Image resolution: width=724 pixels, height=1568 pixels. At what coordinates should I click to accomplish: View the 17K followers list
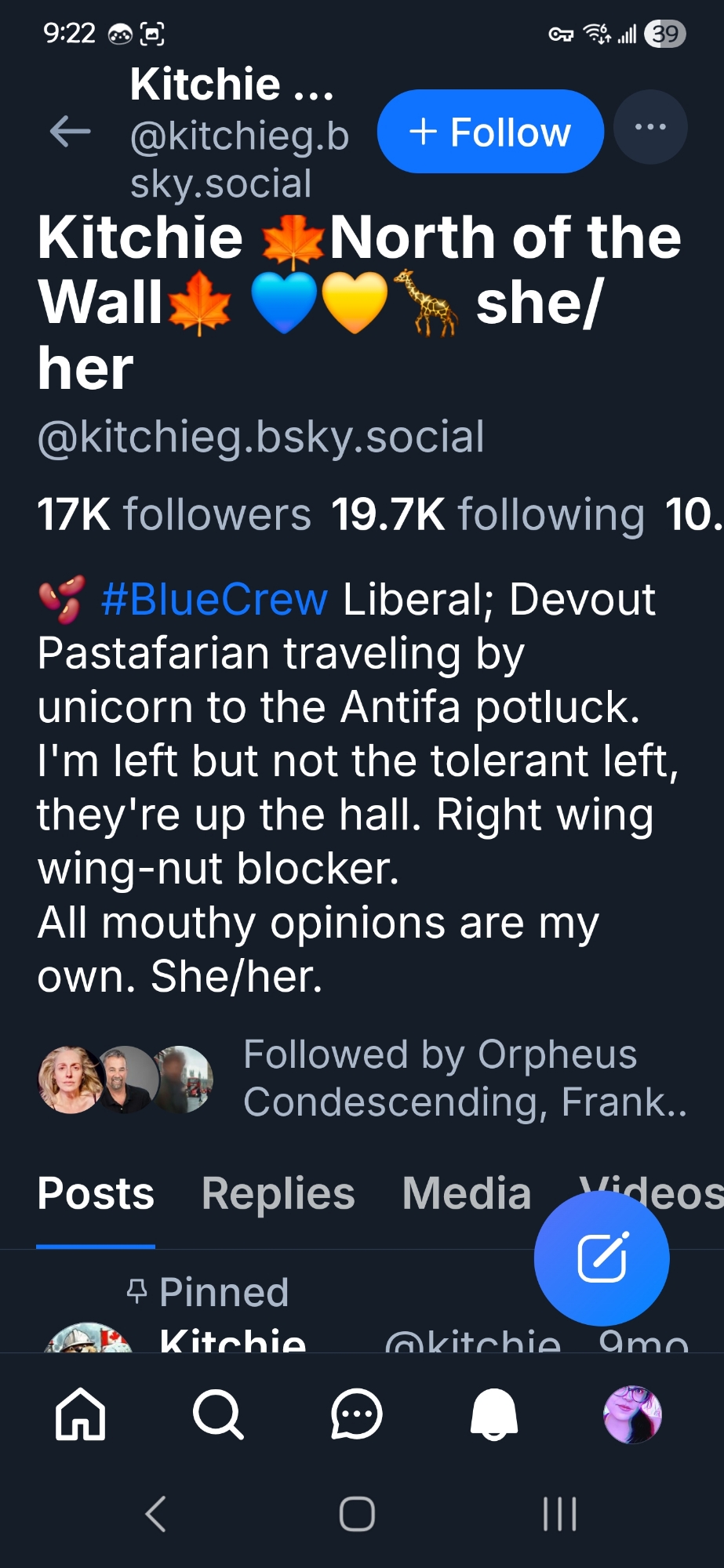click(x=174, y=515)
